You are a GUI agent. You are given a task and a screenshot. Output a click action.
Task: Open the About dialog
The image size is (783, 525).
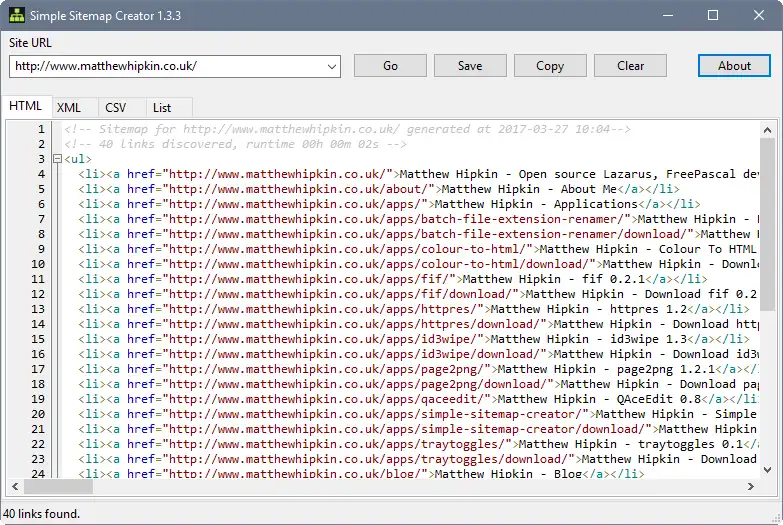click(x=734, y=66)
